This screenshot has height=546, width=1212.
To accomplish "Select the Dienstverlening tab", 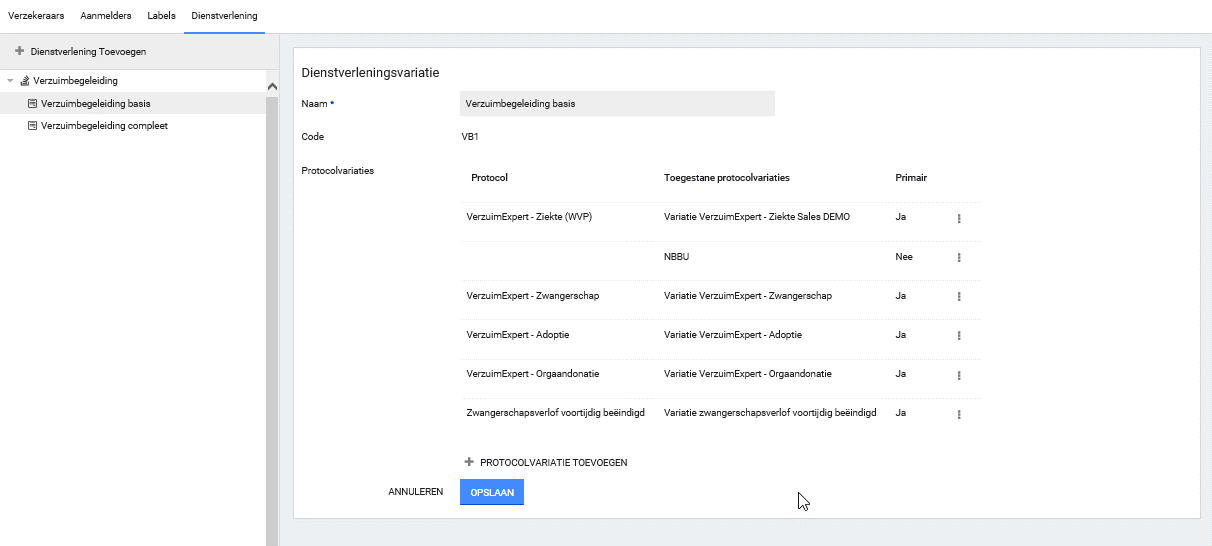I will [x=224, y=16].
